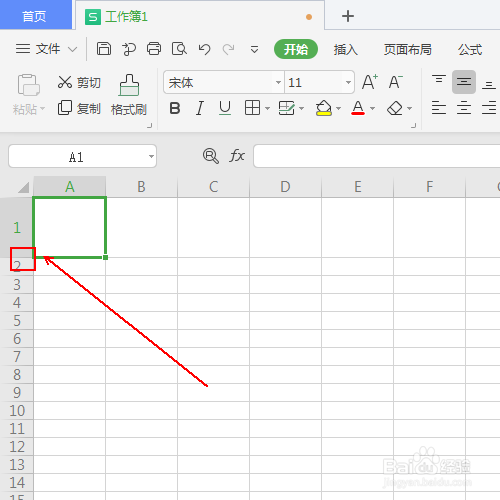Expand the borders dropdown arrow
Image resolution: width=500 pixels, height=500 pixels.
click(x=267, y=108)
